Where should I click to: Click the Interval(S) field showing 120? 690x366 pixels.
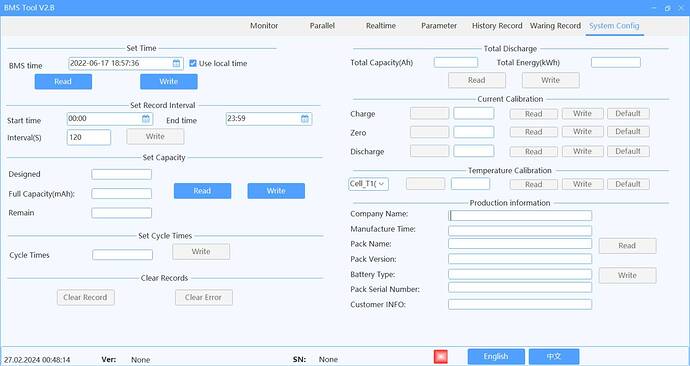click(x=89, y=137)
